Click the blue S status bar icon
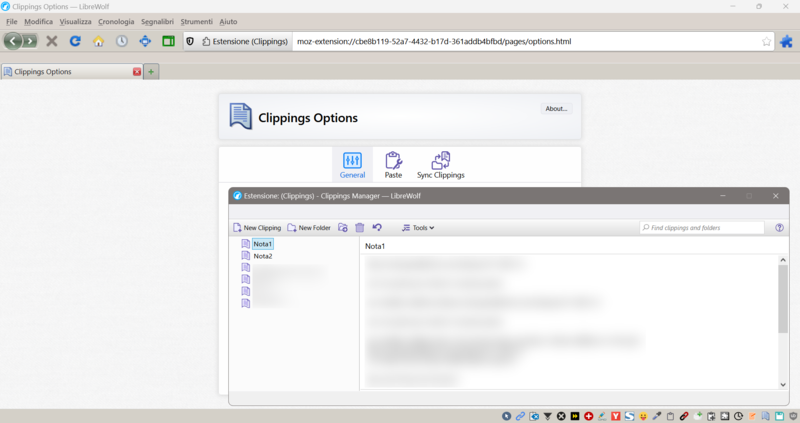Viewport: 800px width, 423px height. pyautogui.click(x=630, y=416)
